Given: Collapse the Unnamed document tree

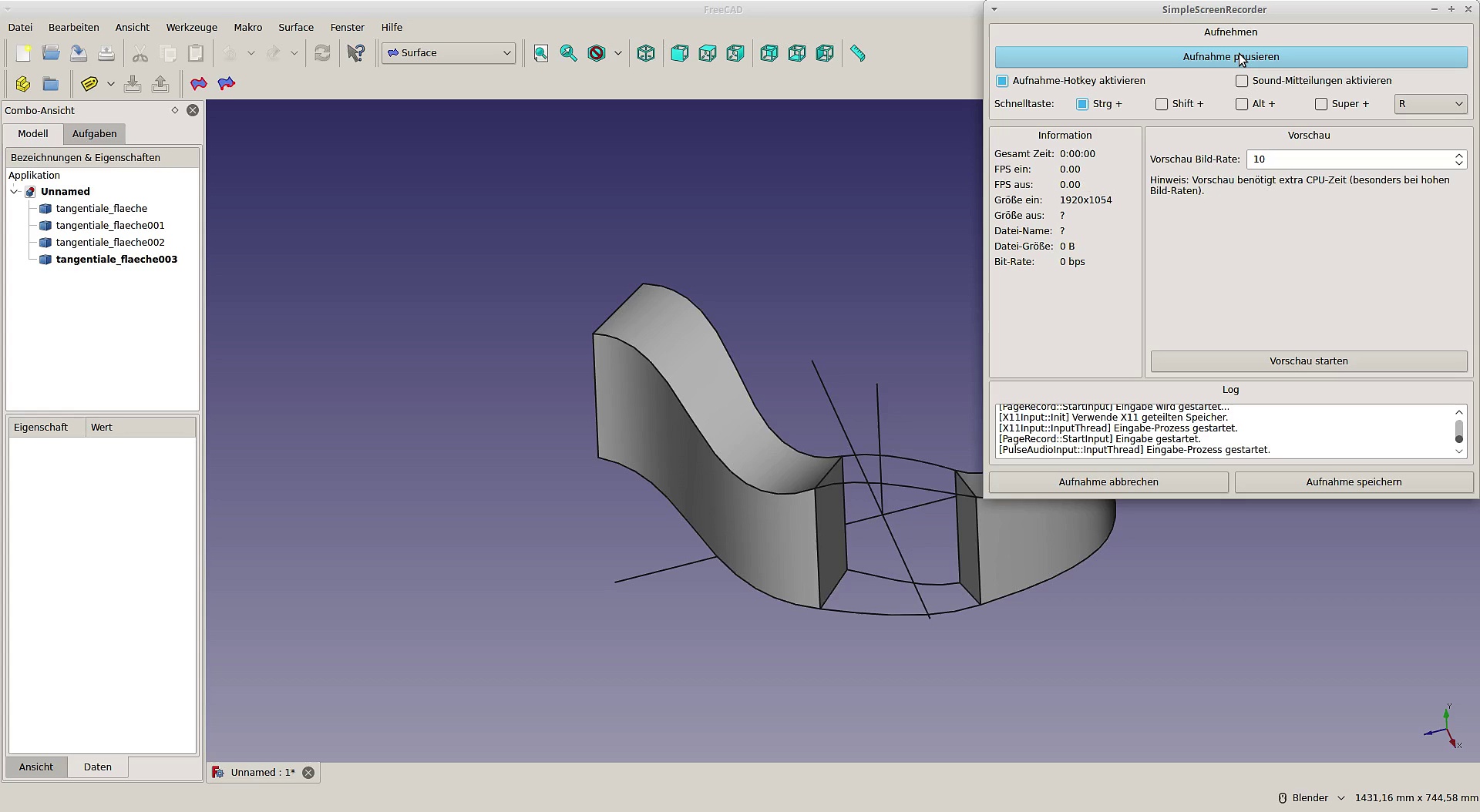Looking at the screenshot, I should (x=15, y=192).
